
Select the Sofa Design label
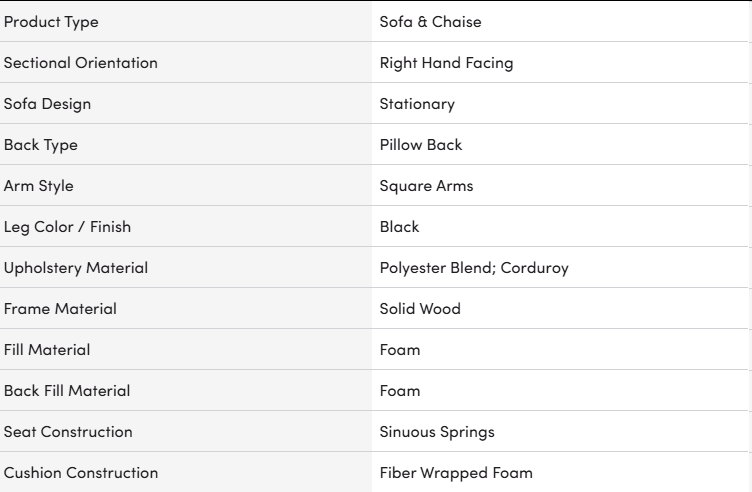[x=47, y=104]
